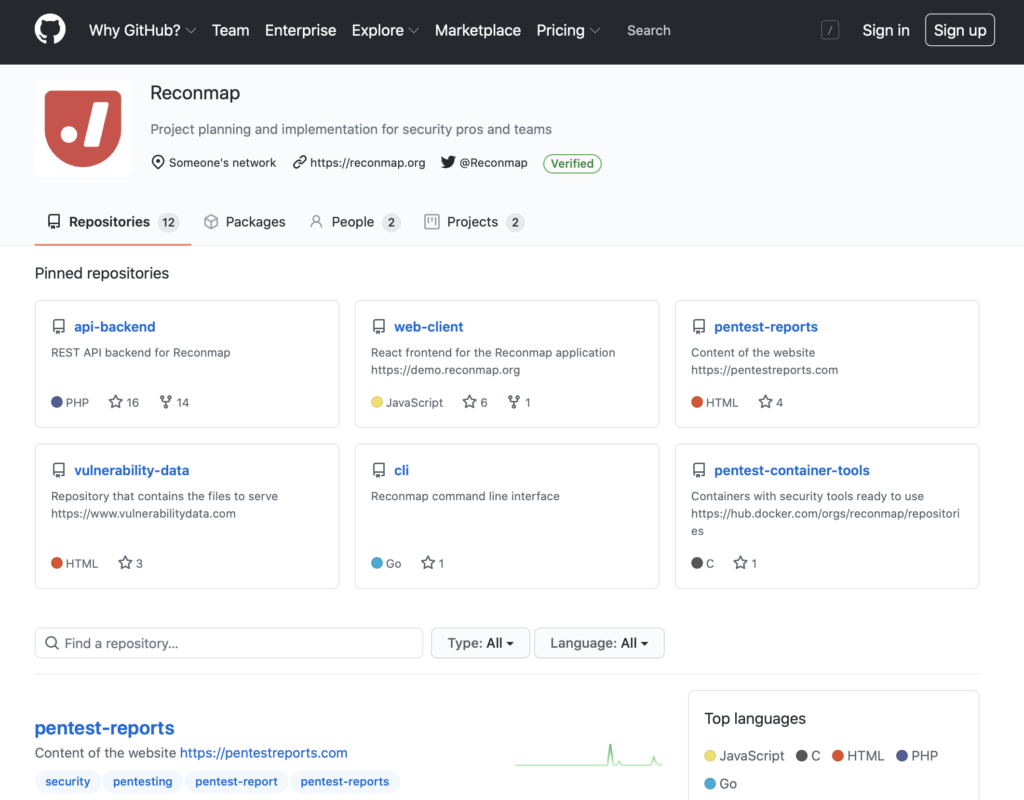This screenshot has width=1024, height=800.
Task: Open stargazers of vulnerability-data (3 stars)
Action: (x=131, y=563)
